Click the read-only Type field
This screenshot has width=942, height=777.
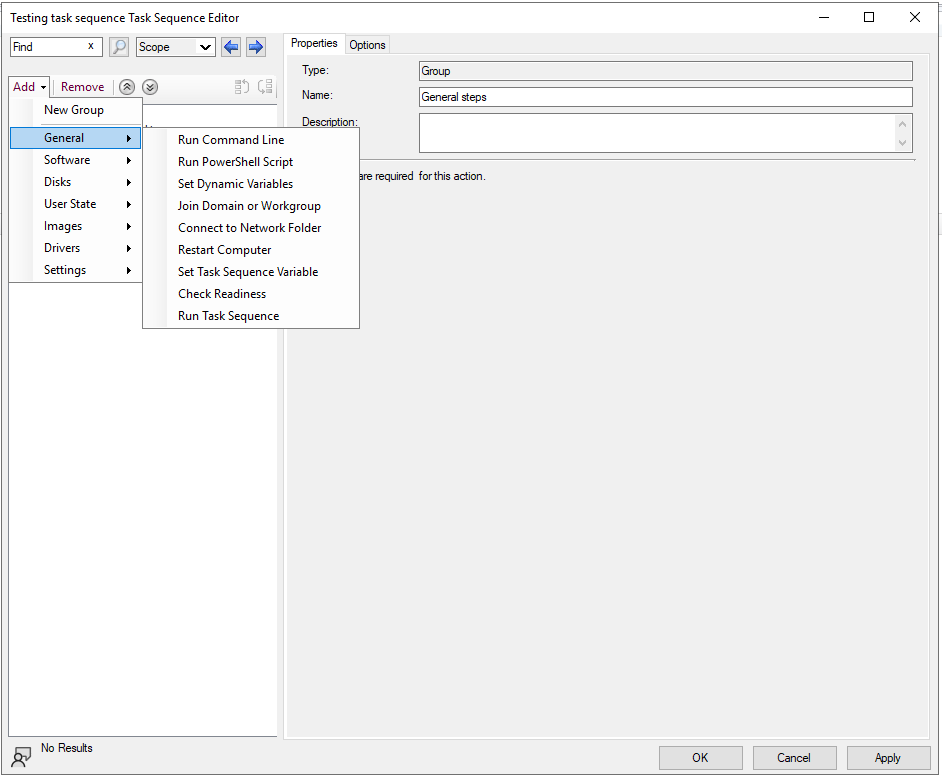click(666, 71)
